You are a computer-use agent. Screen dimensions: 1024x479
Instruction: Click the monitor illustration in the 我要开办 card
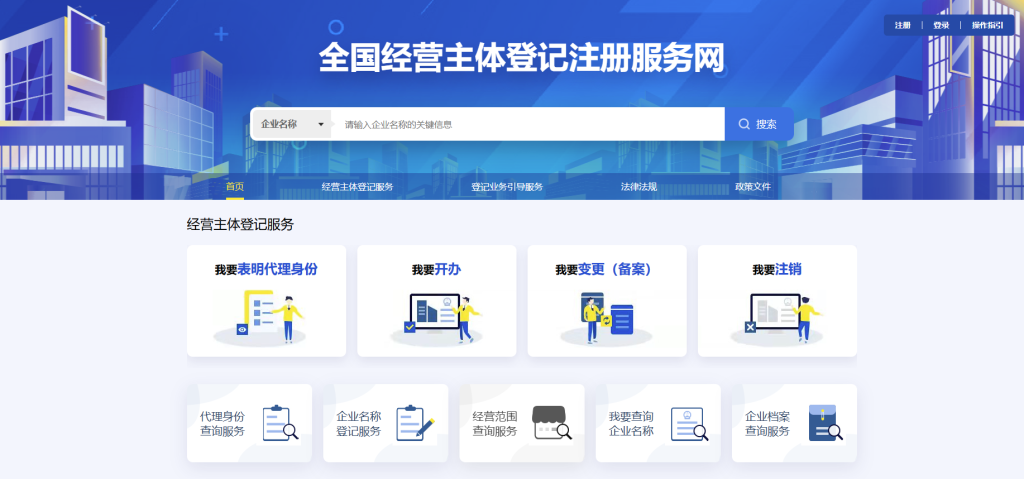coord(436,318)
